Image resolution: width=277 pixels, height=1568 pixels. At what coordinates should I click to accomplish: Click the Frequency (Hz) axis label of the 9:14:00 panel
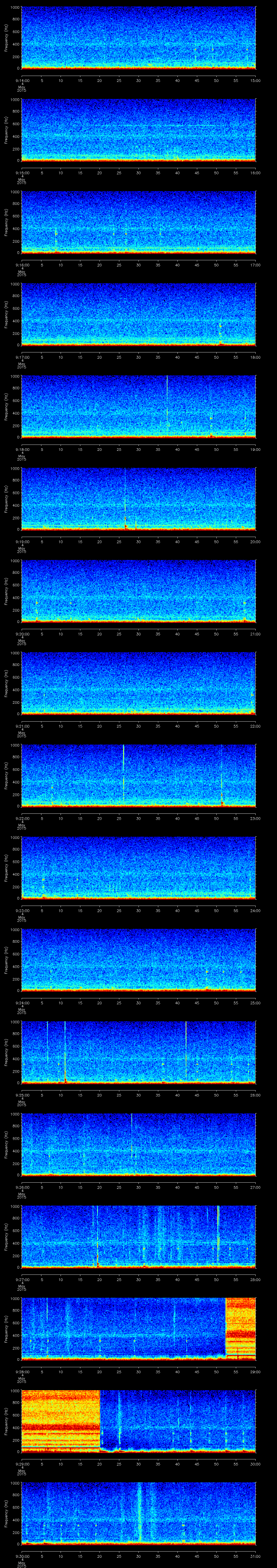(x=7, y=38)
